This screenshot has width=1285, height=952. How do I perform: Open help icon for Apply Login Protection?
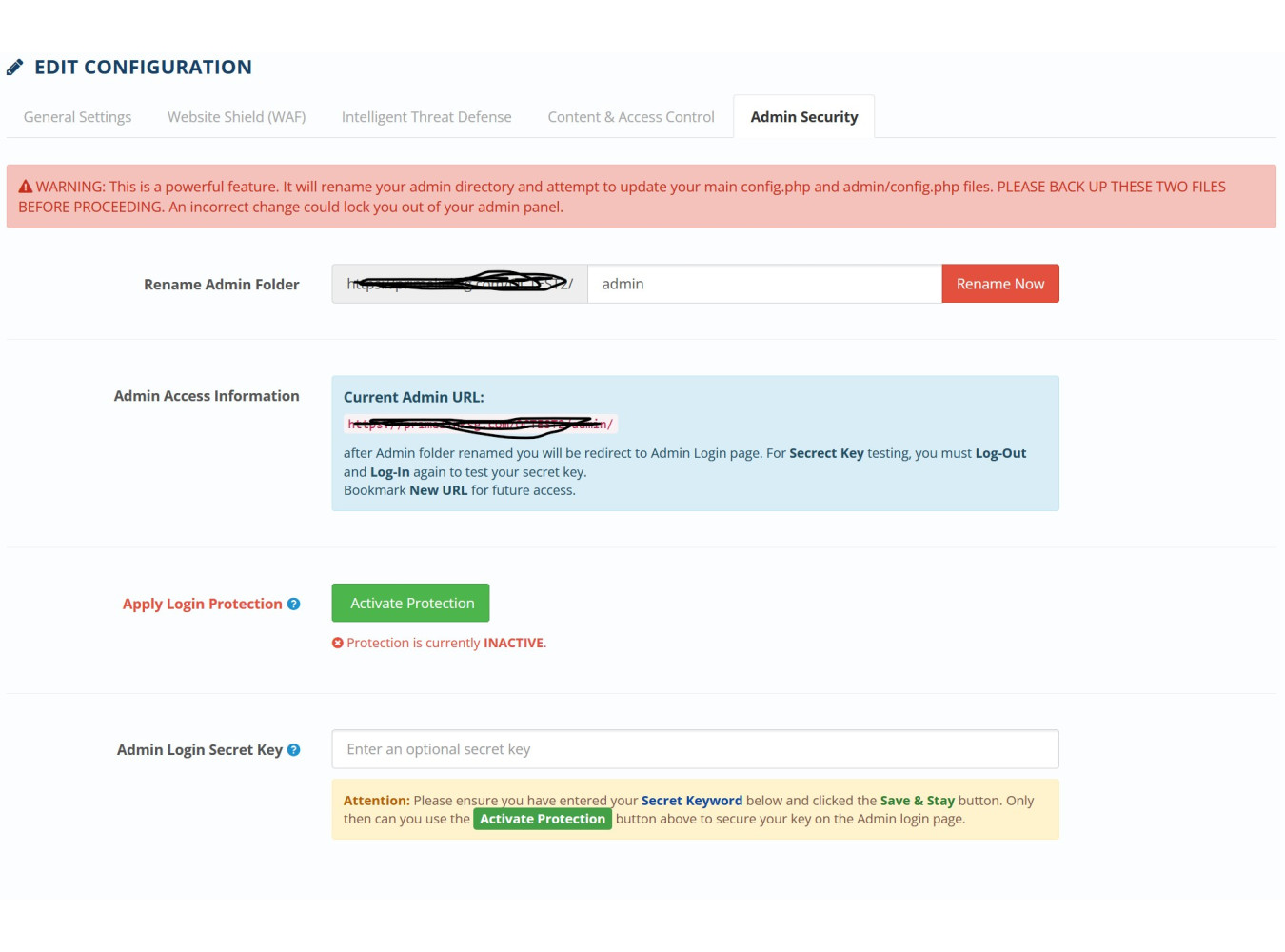(293, 604)
